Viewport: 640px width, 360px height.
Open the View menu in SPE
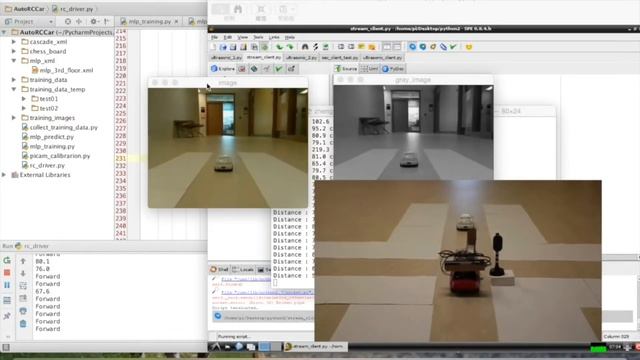(x=242, y=37)
